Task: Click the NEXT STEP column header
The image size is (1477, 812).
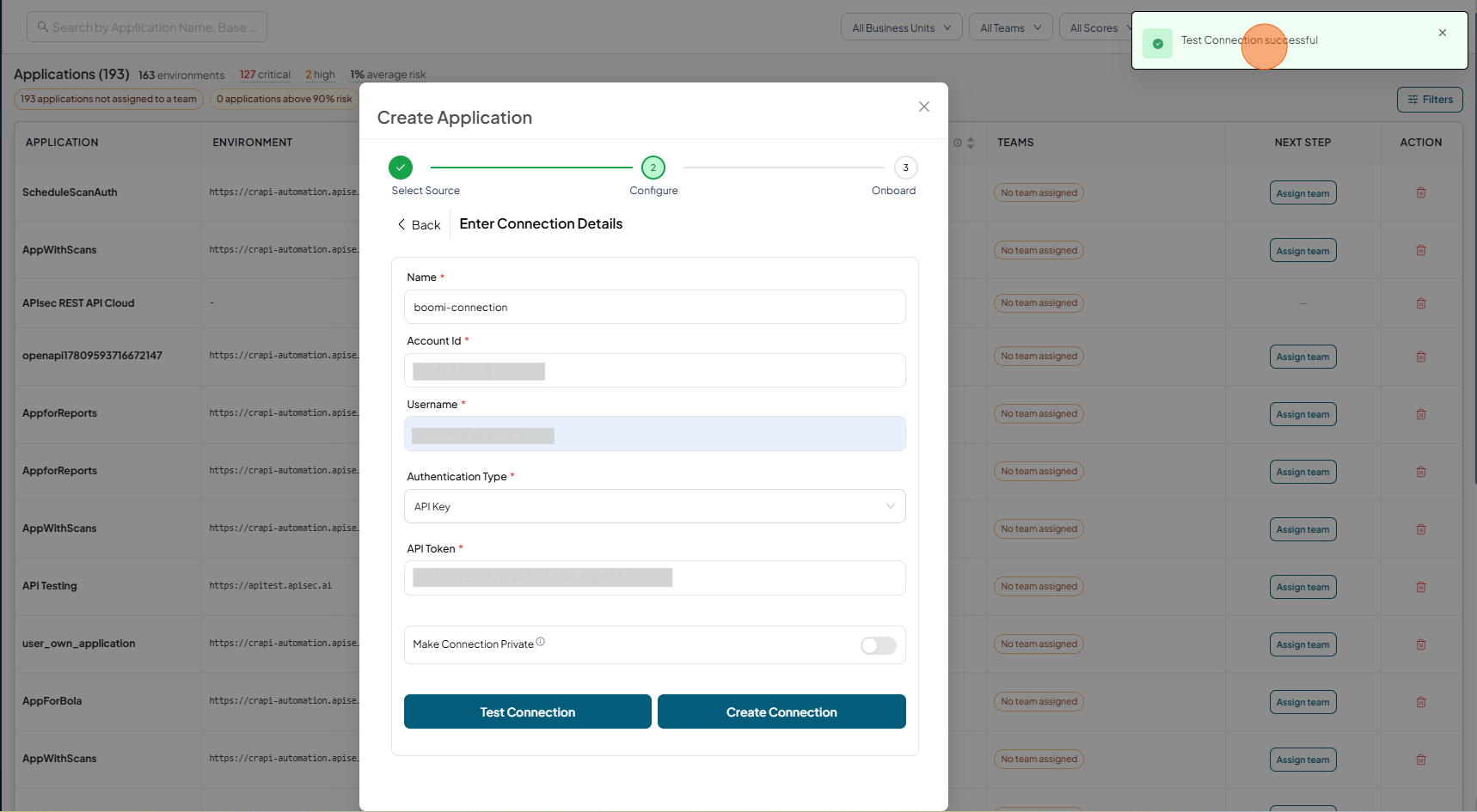Action: pos(1302,143)
